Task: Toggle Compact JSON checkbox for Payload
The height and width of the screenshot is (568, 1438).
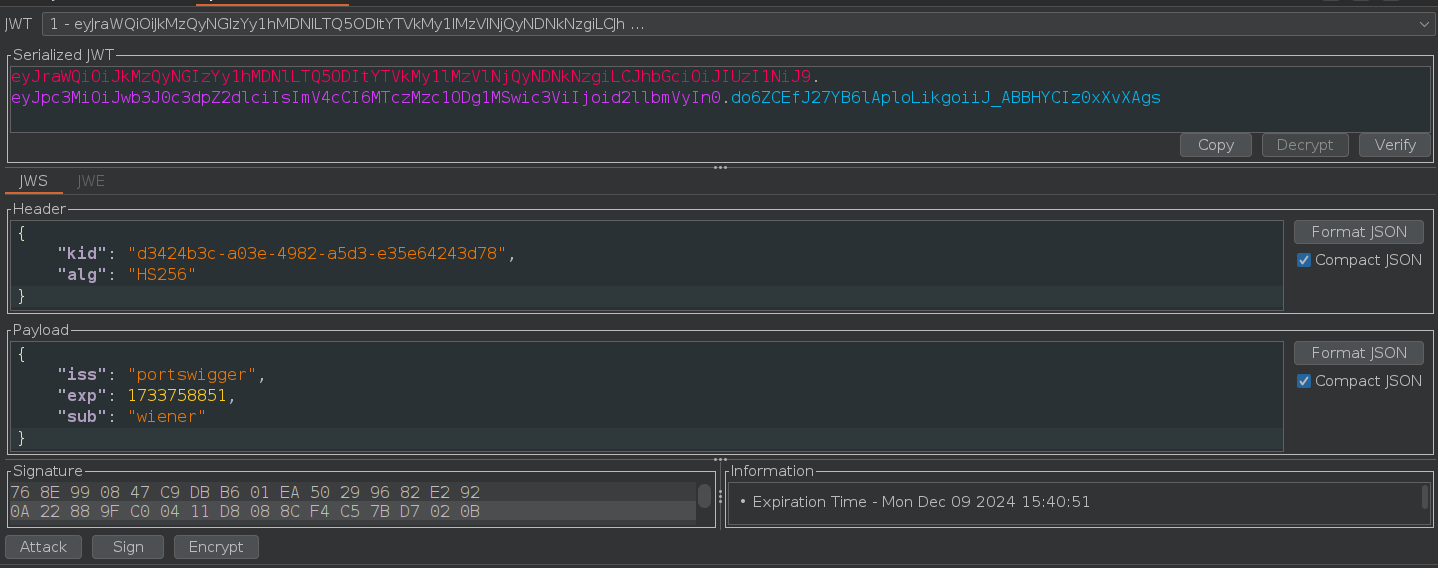Action: click(1304, 381)
